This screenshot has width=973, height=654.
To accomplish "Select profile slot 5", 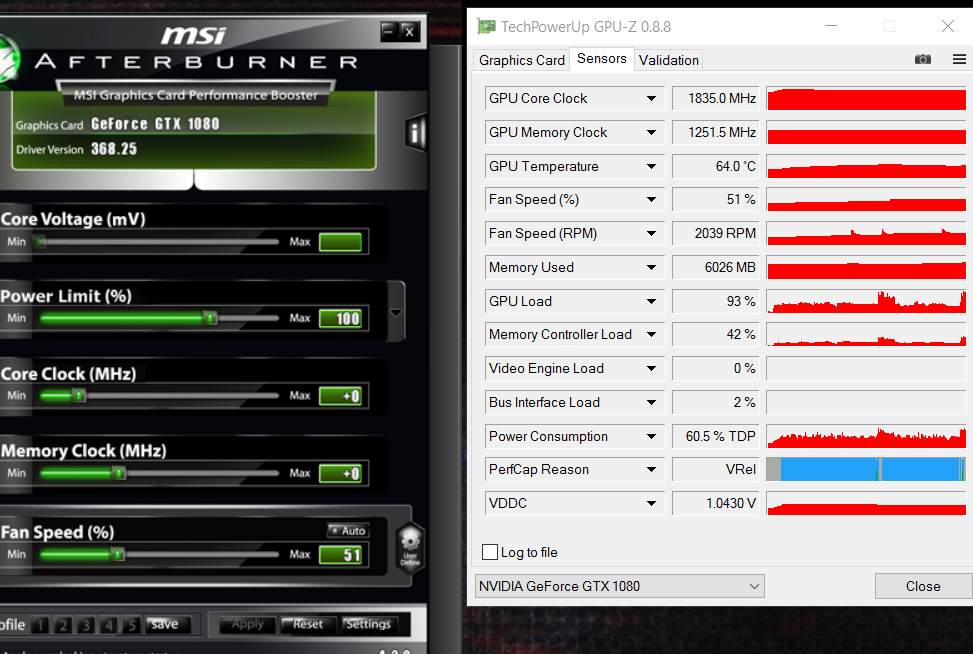I will (x=131, y=625).
